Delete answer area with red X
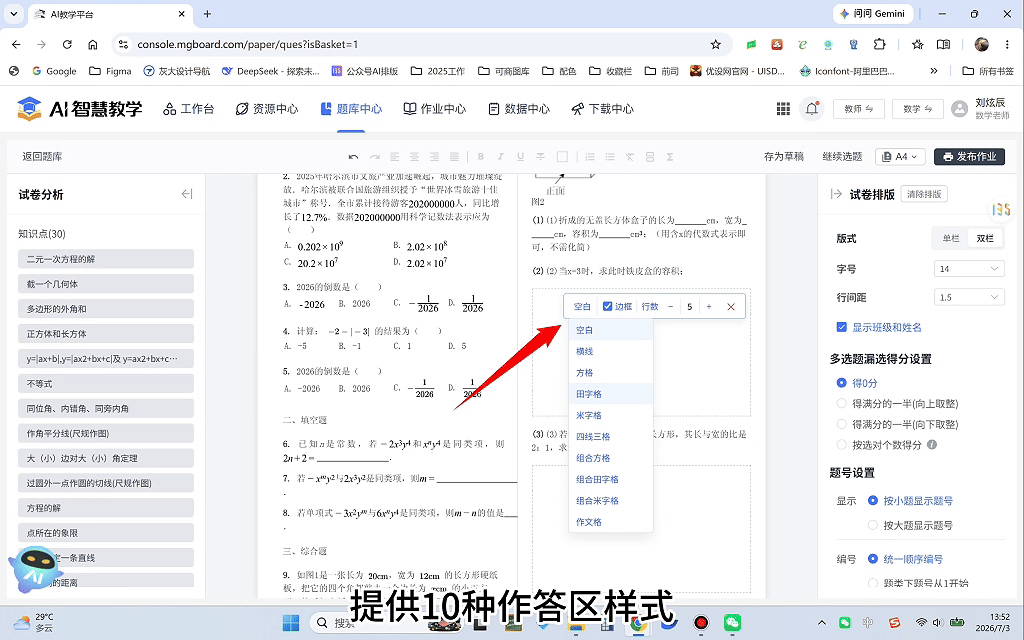Screen dimensions: 1024x640 click(731, 307)
